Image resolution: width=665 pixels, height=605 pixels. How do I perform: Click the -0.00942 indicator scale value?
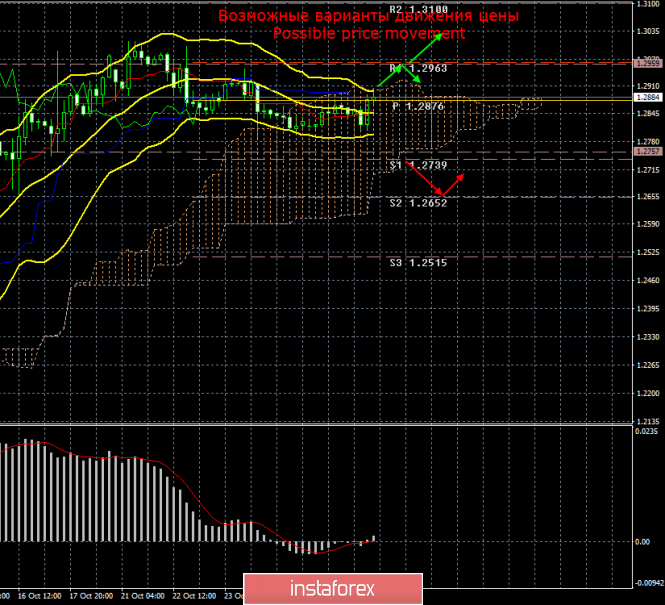(649, 583)
